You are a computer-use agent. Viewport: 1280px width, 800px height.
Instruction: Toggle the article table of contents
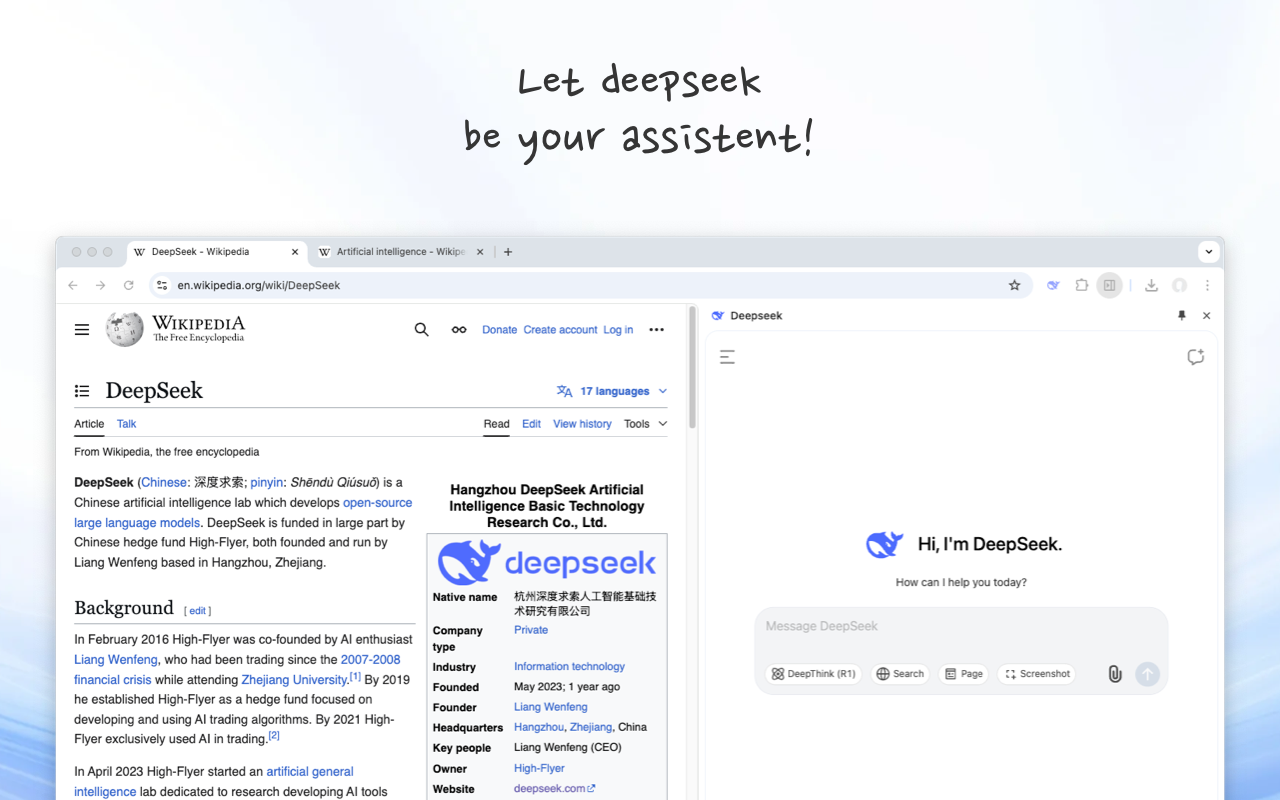point(82,391)
